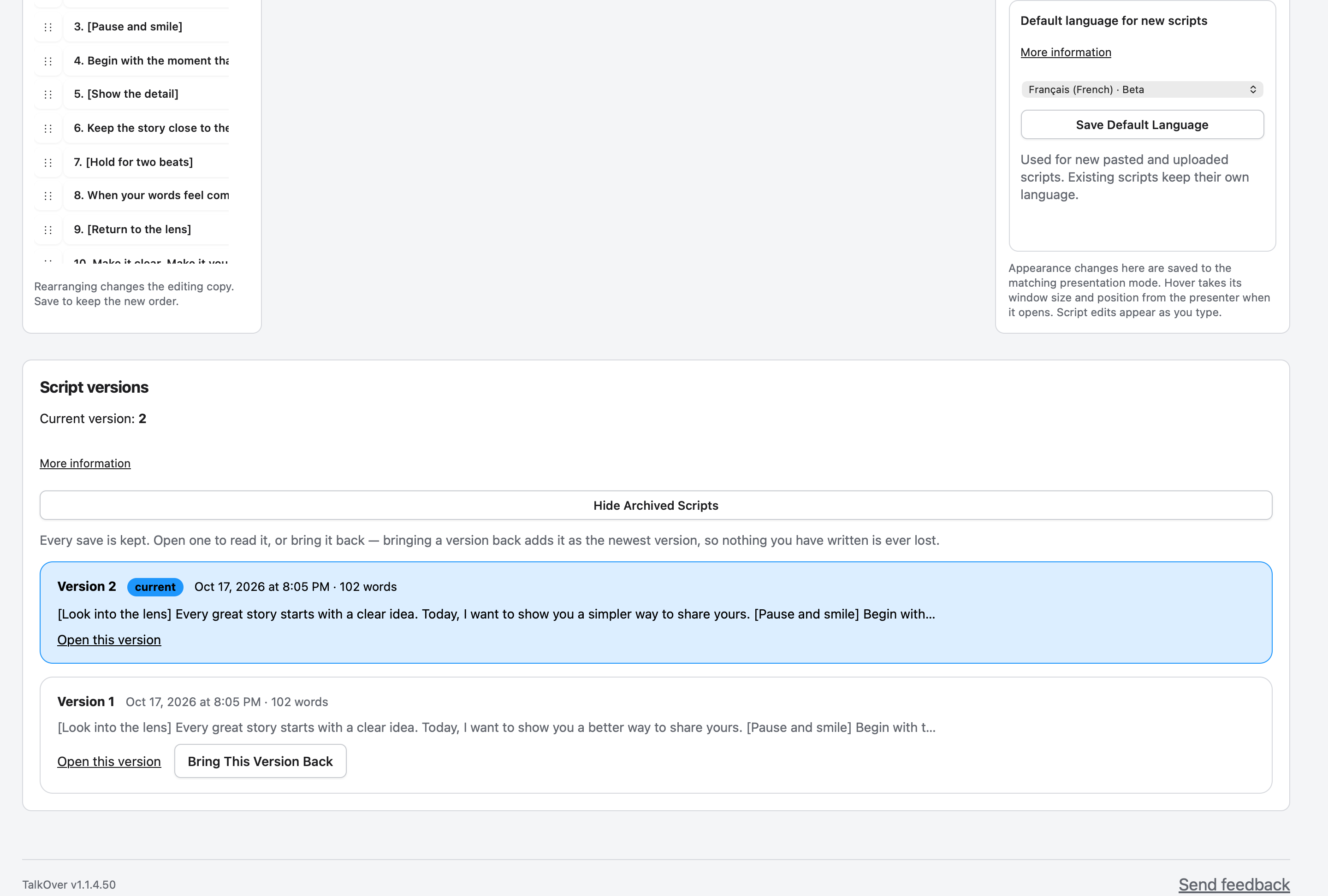Screen dimensions: 1328x896
Task: Open the Français (French) · Beta language dropdown
Action: pos(1142,90)
